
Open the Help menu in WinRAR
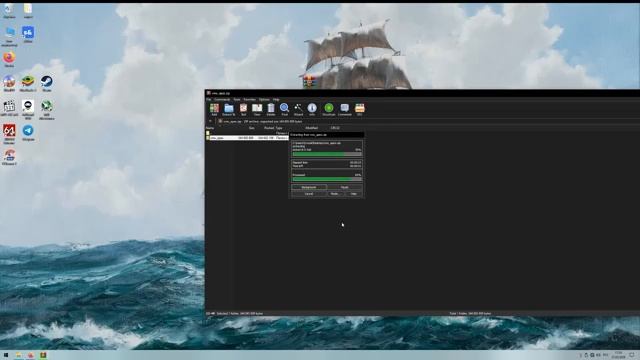pos(276,99)
